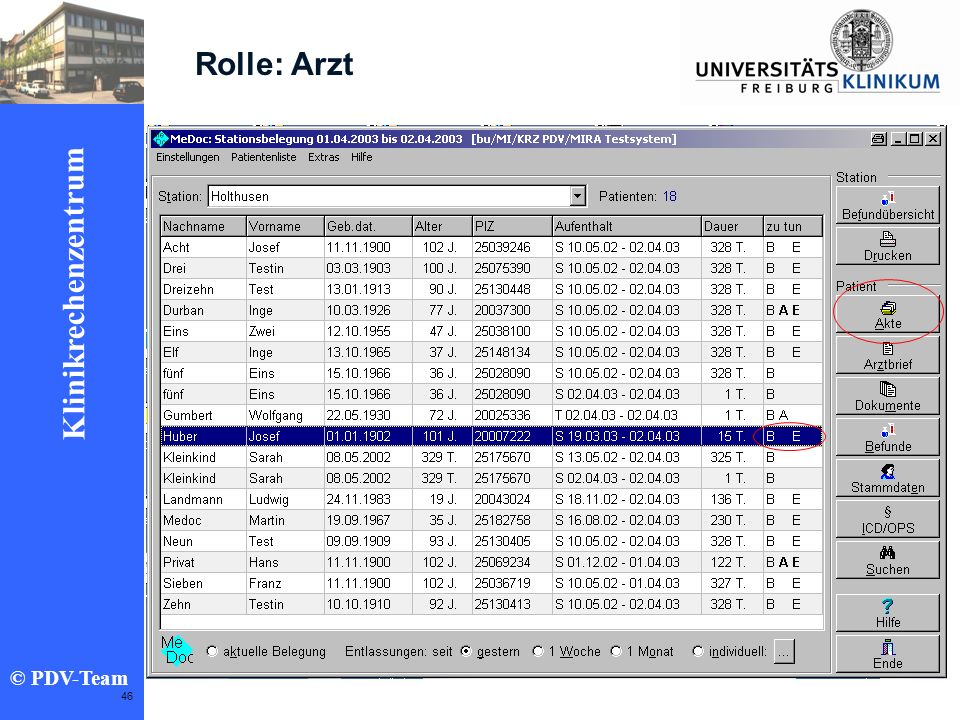Sort by the Geb.dat. column header
This screenshot has height=720, width=960.
(368, 227)
